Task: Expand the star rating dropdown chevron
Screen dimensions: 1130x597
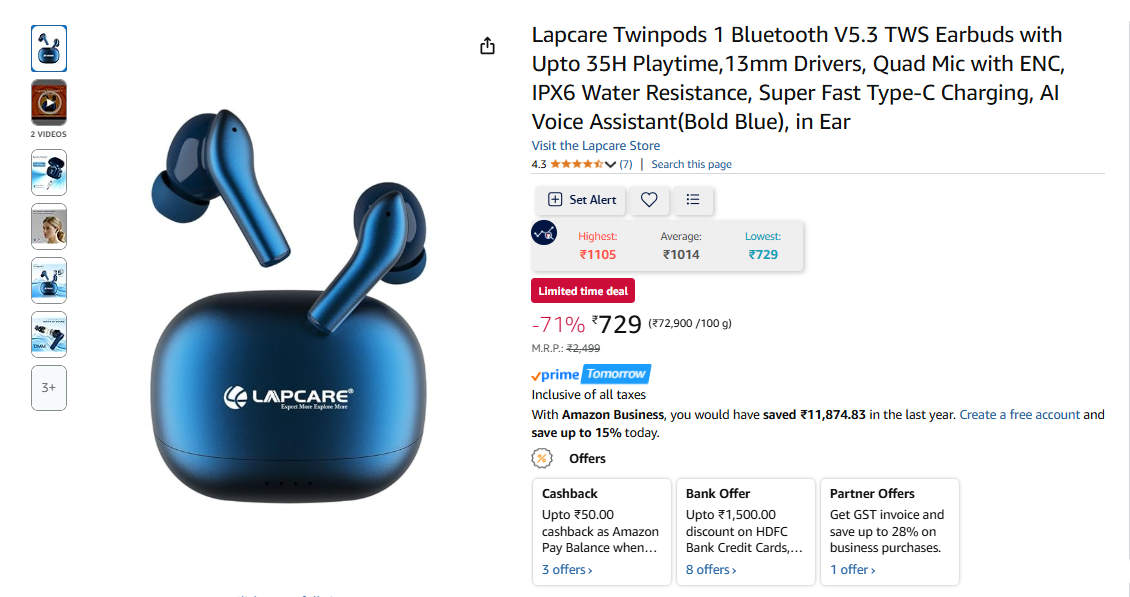Action: coord(610,164)
